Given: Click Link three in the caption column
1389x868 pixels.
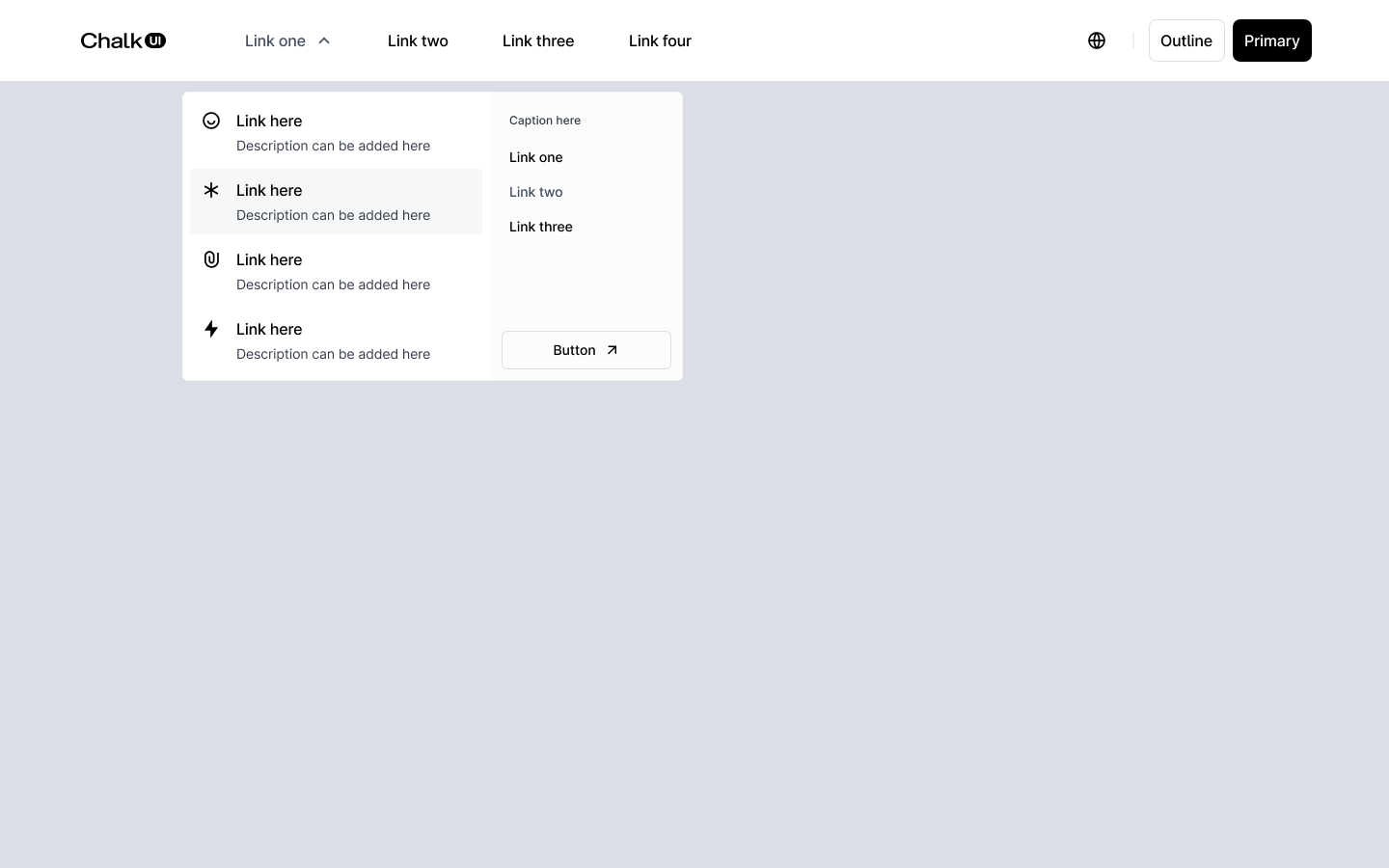Looking at the screenshot, I should point(540,227).
